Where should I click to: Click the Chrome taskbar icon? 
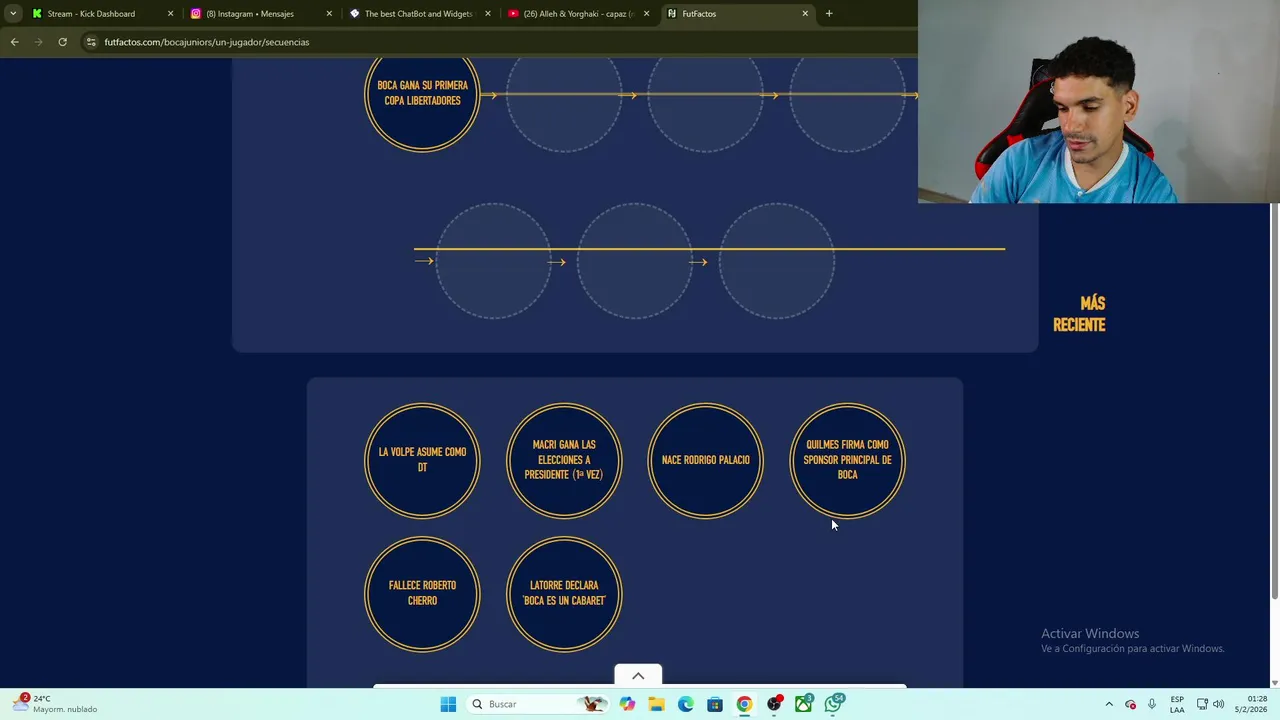click(x=744, y=704)
